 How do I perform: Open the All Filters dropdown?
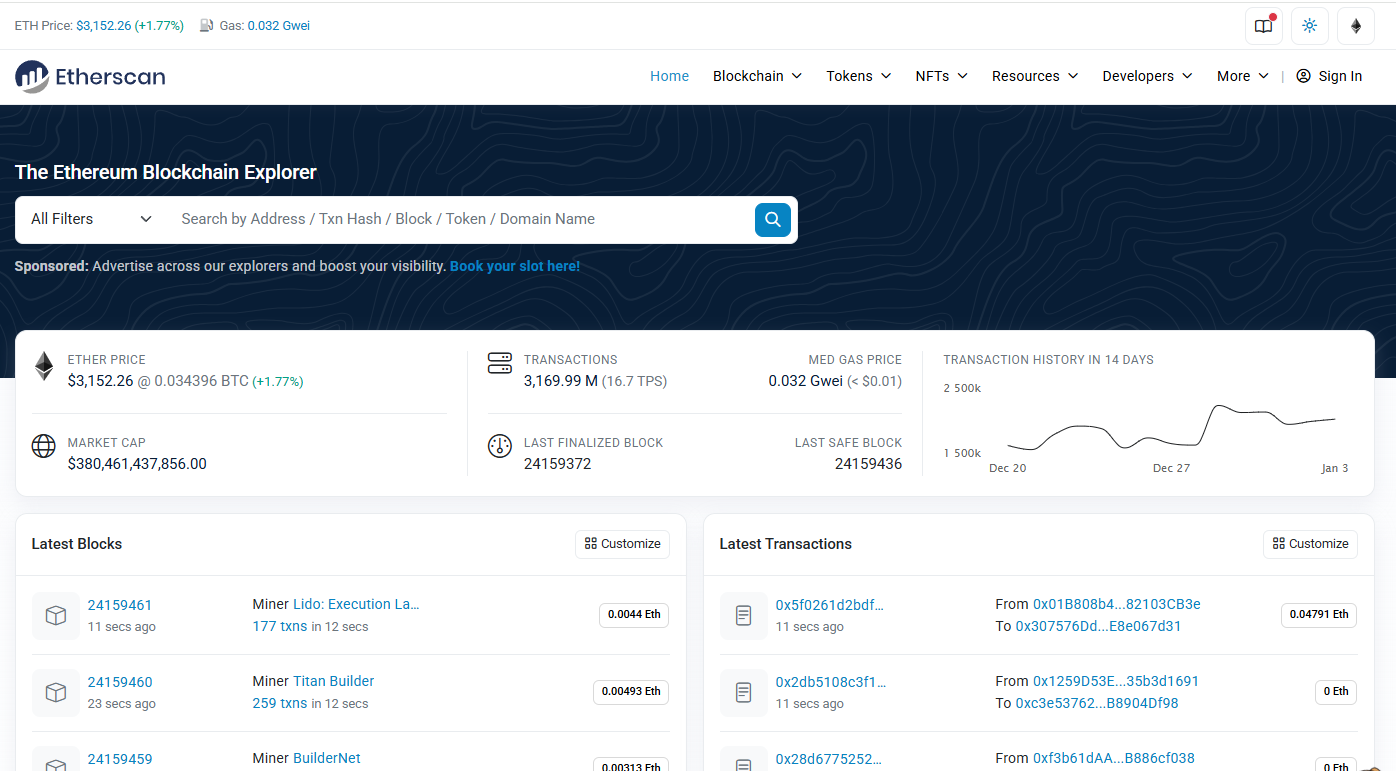pos(91,219)
